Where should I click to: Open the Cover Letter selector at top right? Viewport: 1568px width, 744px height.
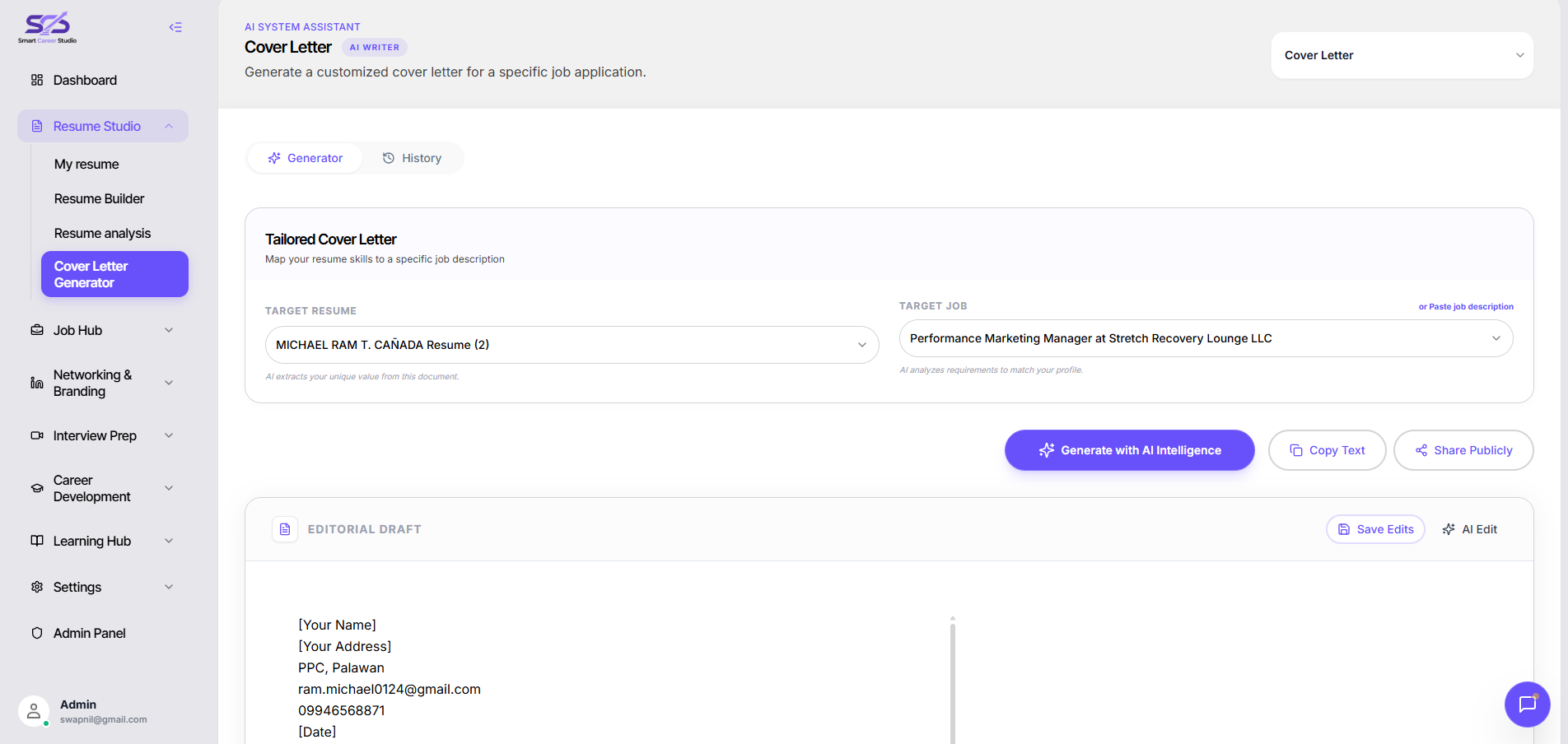[x=1402, y=55]
